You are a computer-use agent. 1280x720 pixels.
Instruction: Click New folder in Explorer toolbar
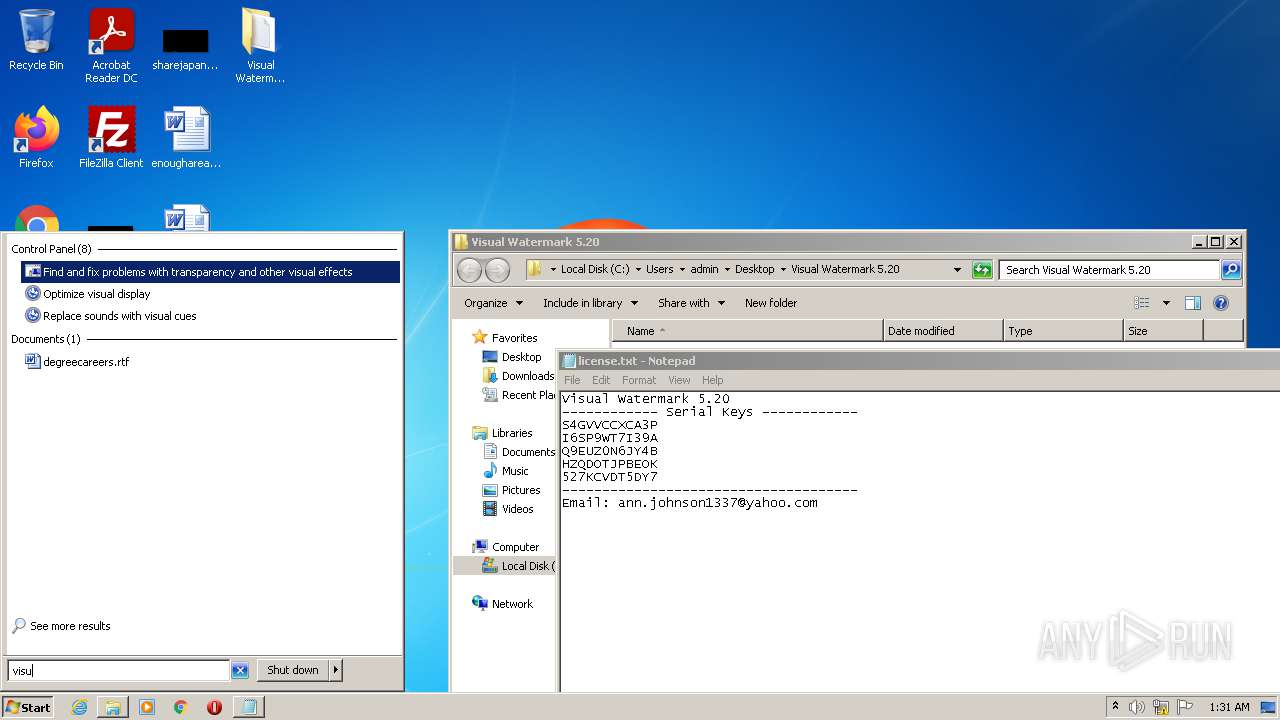(771, 303)
